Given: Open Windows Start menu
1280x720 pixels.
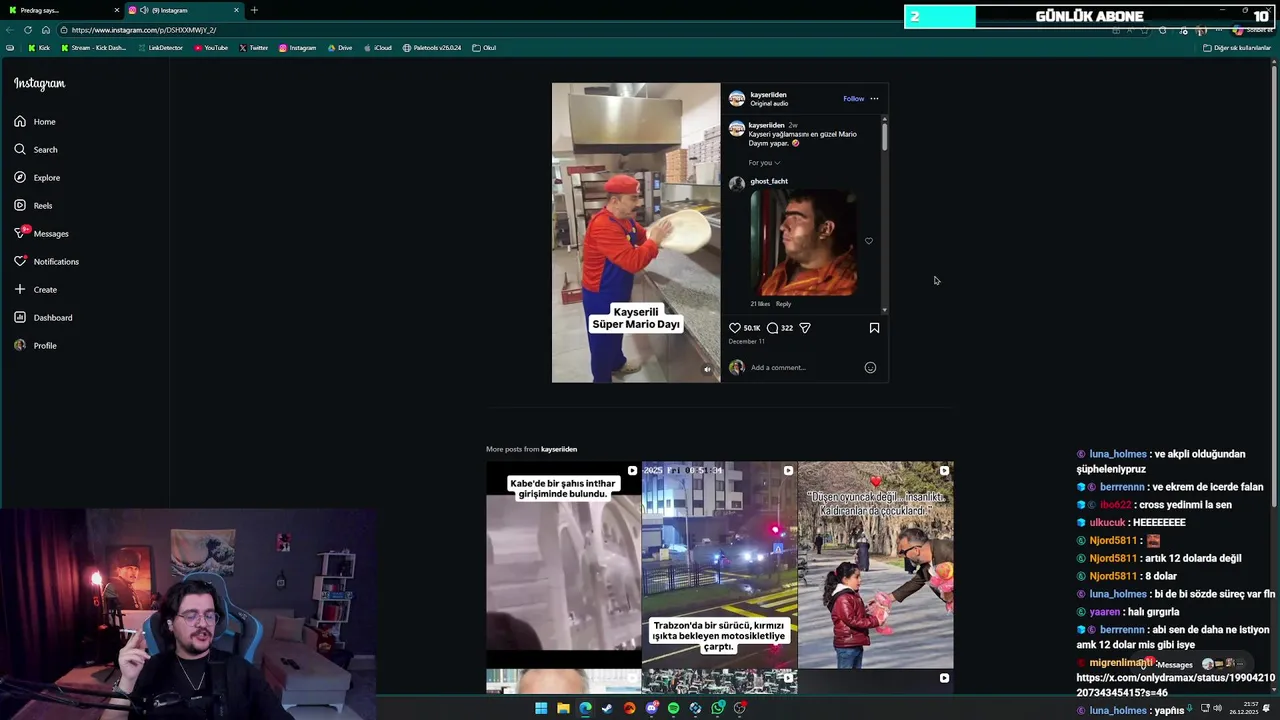Looking at the screenshot, I should pyautogui.click(x=541, y=708).
